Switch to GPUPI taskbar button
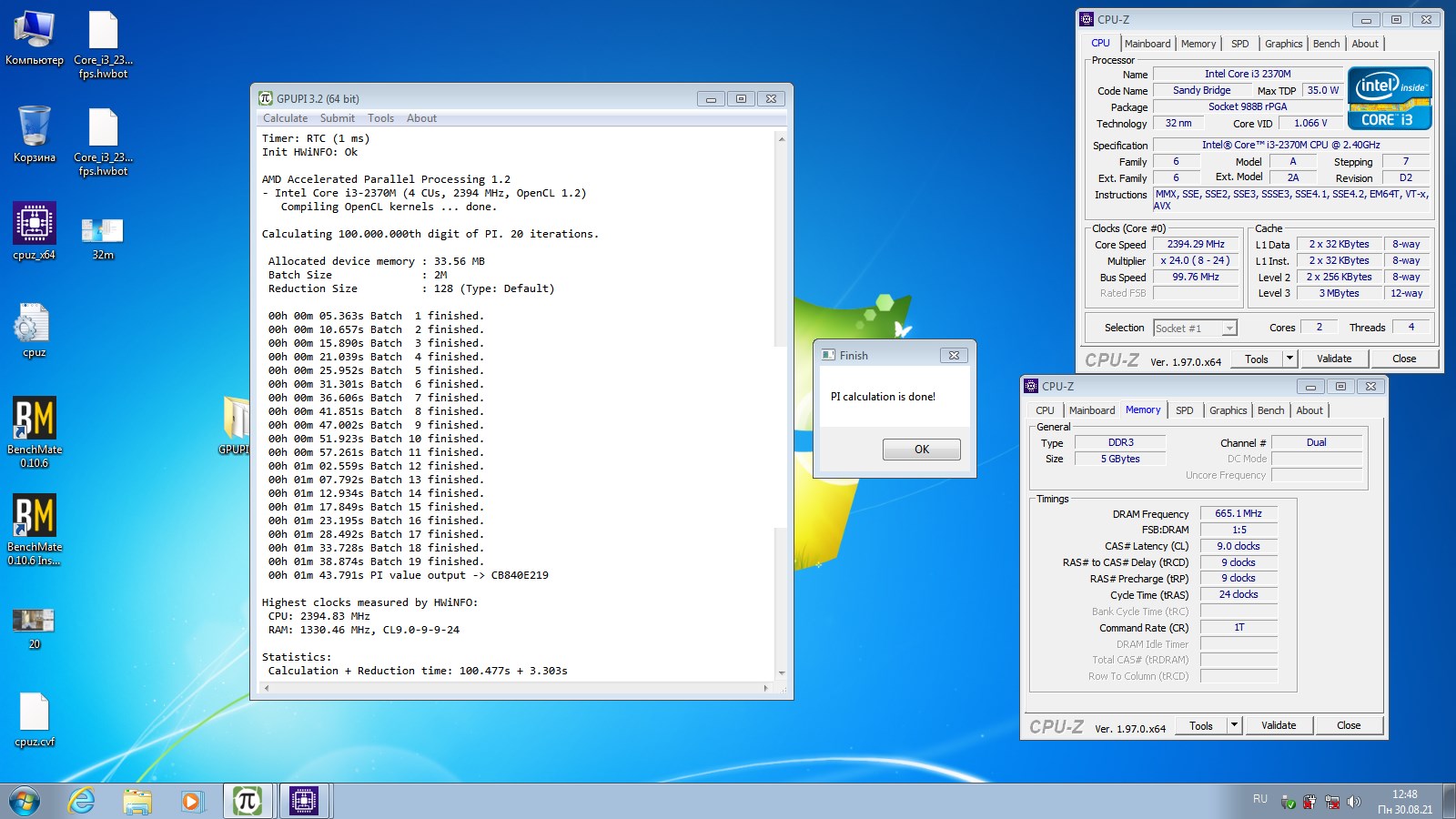The image size is (1456, 819). (x=248, y=801)
